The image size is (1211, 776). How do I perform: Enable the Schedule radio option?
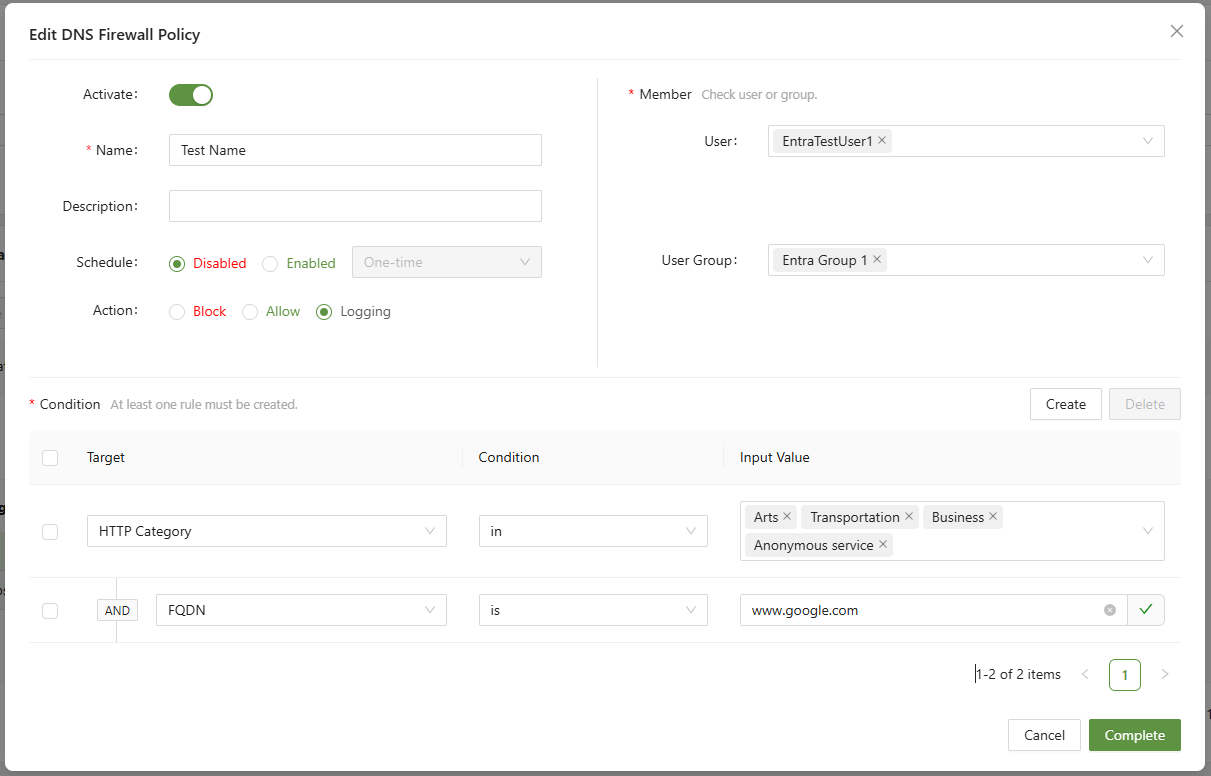[270, 264]
